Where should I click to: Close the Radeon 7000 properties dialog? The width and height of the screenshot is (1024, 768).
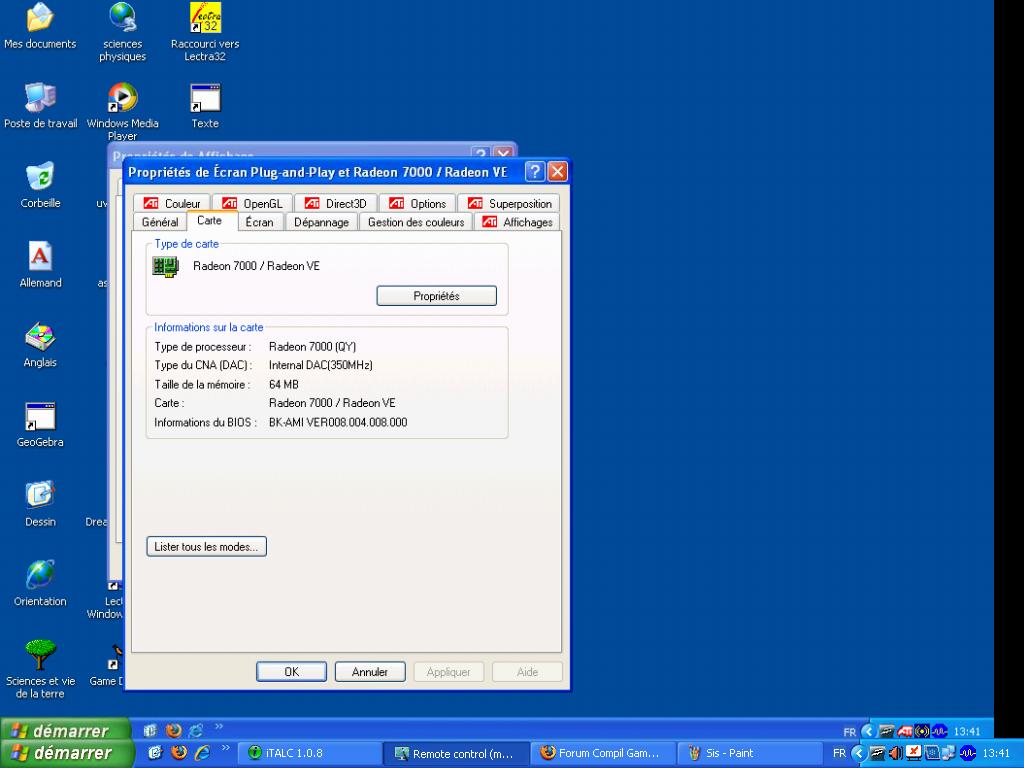pyautogui.click(x=557, y=172)
